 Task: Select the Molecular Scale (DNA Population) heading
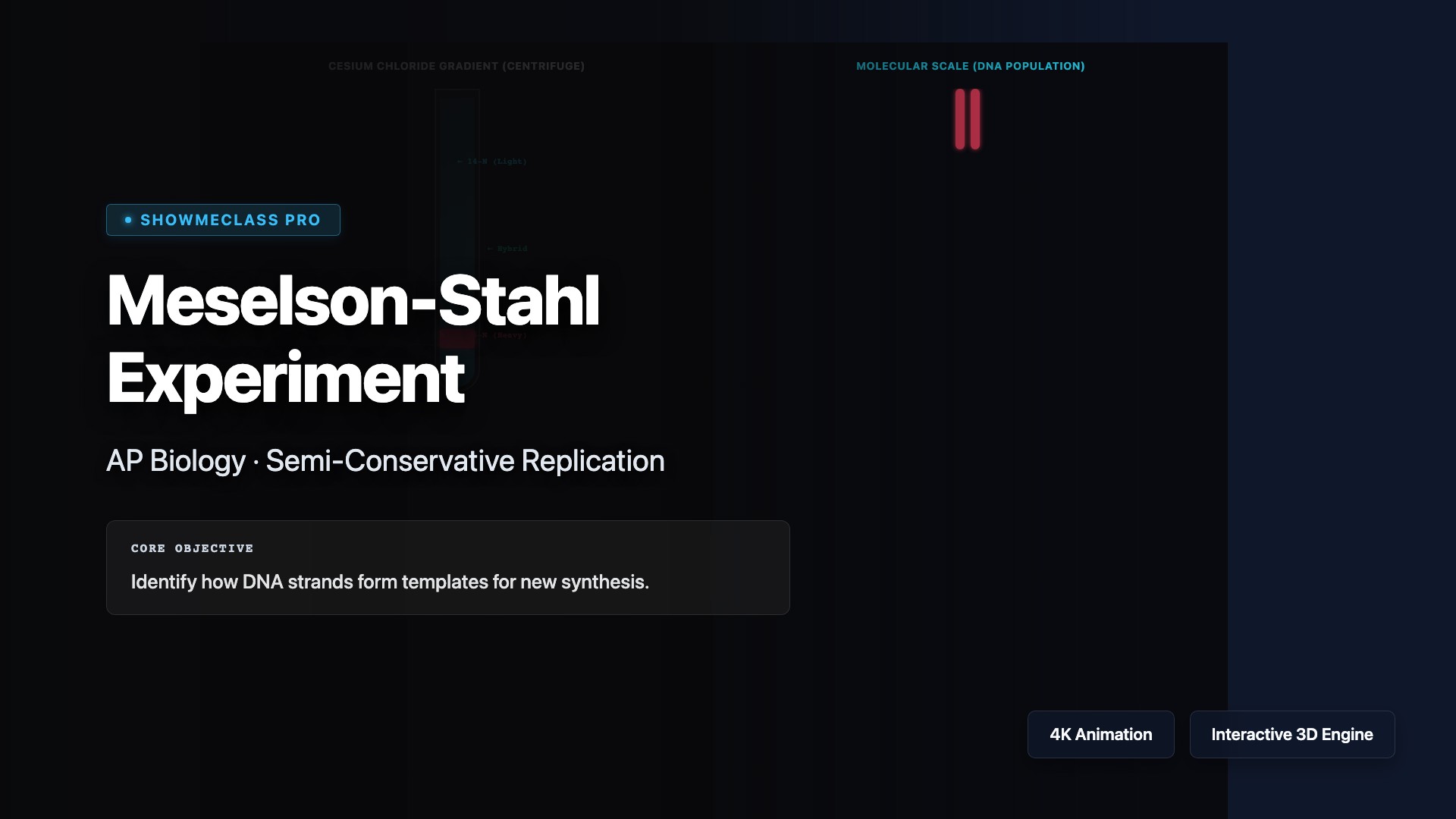click(x=970, y=66)
